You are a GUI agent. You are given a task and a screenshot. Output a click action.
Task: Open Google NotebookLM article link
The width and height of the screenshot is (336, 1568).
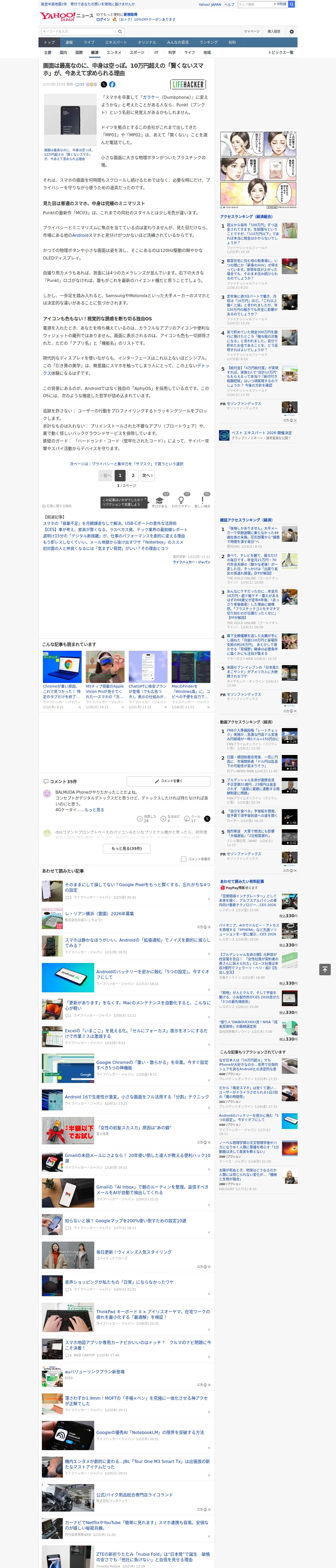(150, 1432)
